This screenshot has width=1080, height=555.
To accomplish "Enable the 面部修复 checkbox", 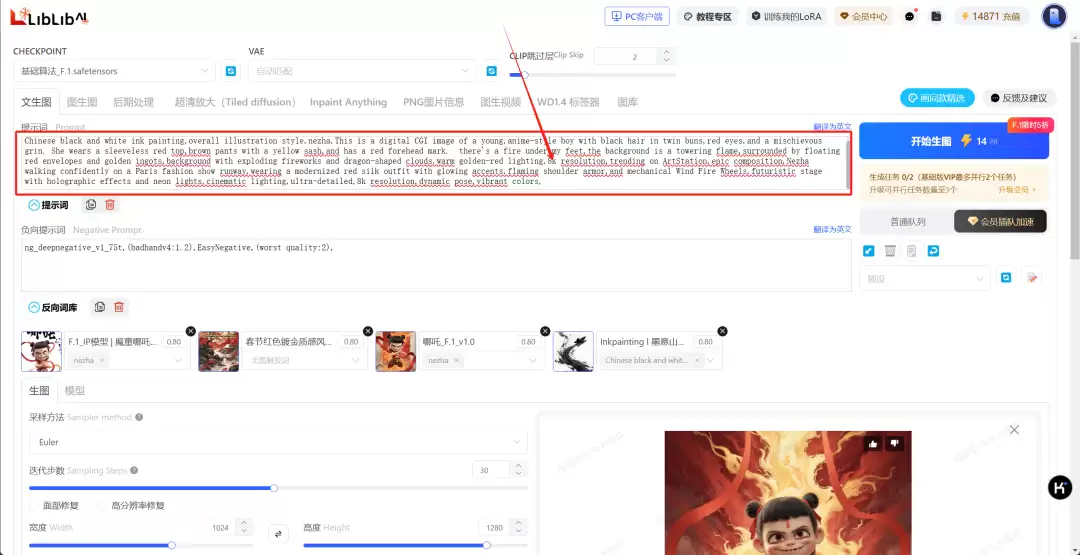I will coord(34,505).
